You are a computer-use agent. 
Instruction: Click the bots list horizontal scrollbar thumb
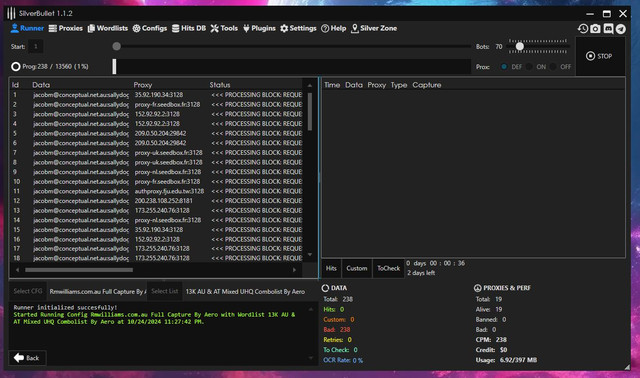[x=79, y=270]
